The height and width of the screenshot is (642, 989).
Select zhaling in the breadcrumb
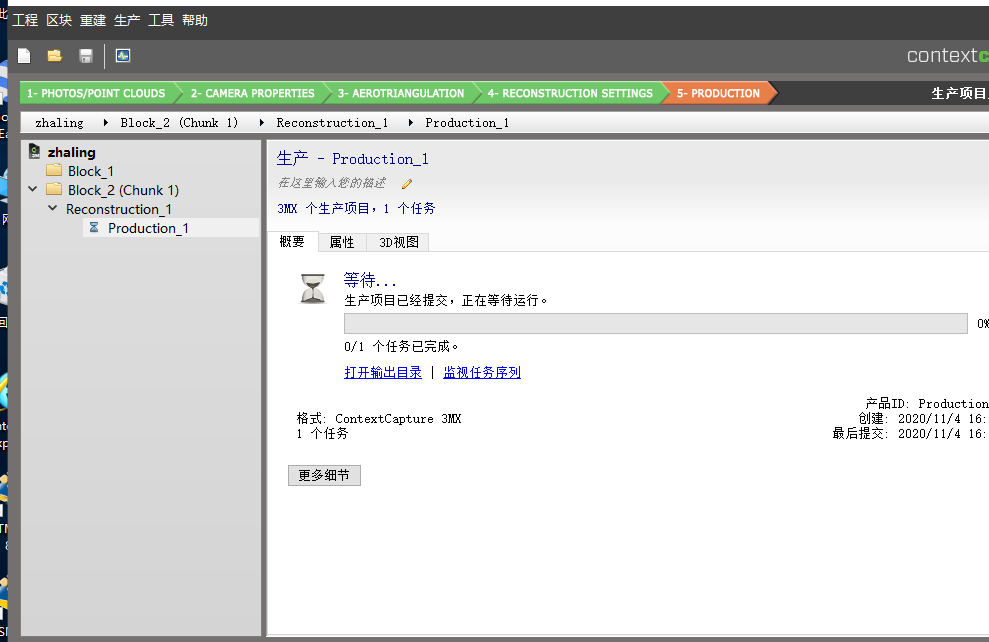[x=59, y=122]
